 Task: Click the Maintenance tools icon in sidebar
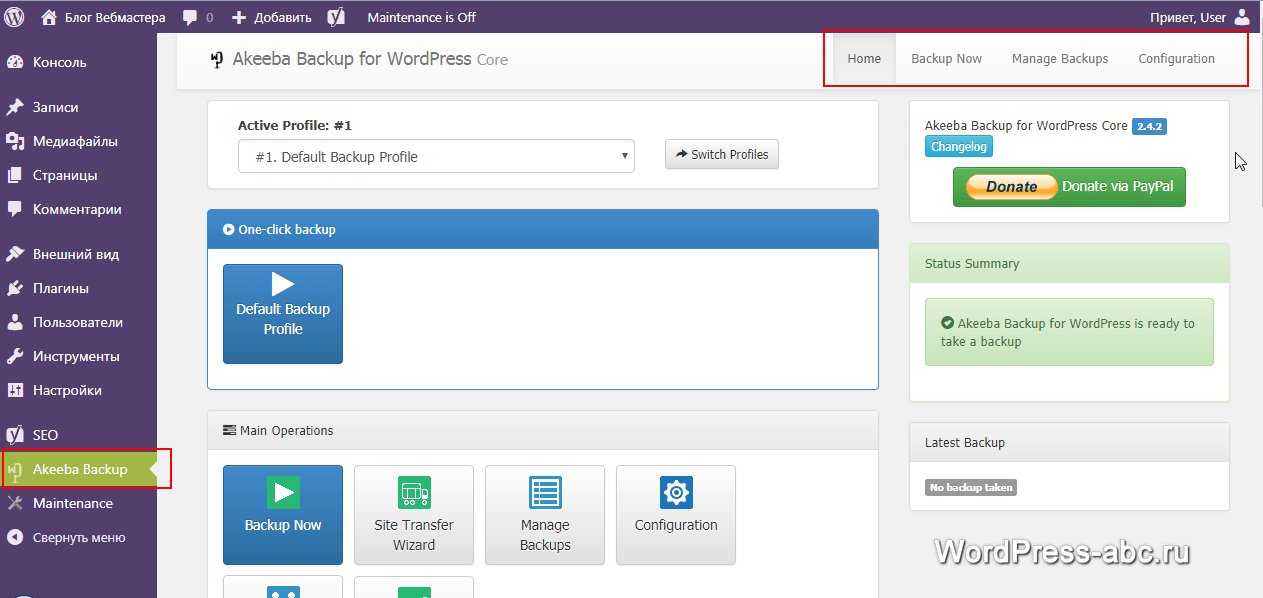click(15, 503)
